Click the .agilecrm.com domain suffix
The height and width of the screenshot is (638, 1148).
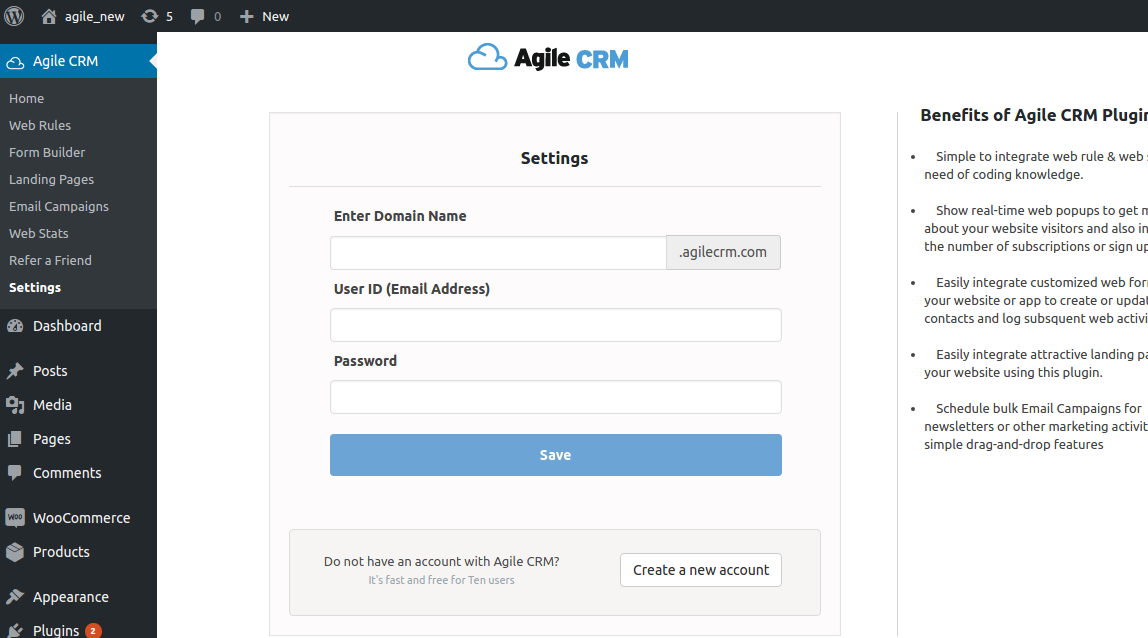723,253
